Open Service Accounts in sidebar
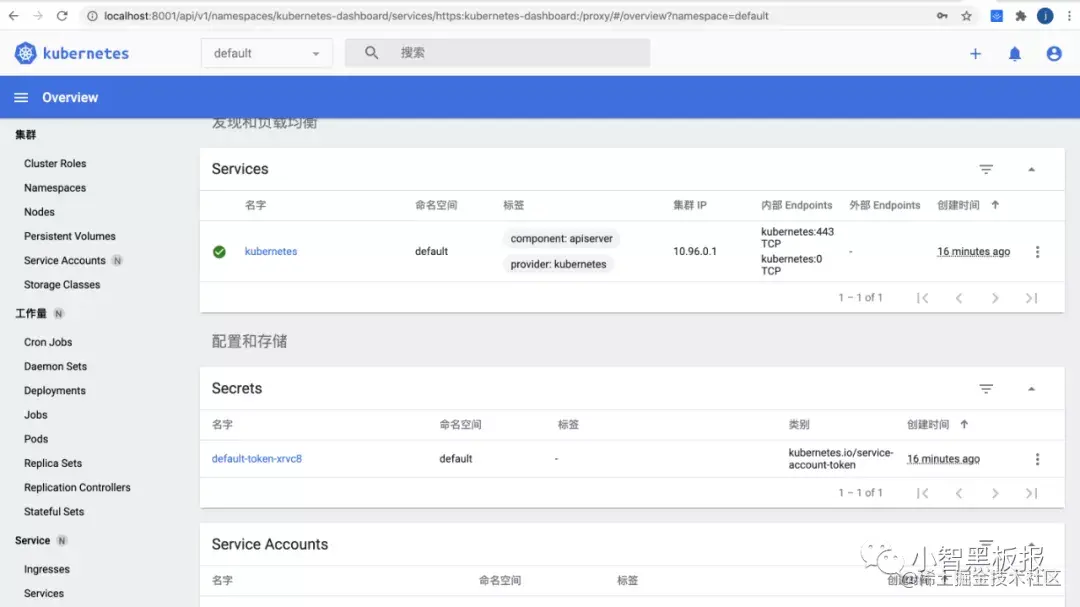This screenshot has width=1080, height=607. click(65, 260)
